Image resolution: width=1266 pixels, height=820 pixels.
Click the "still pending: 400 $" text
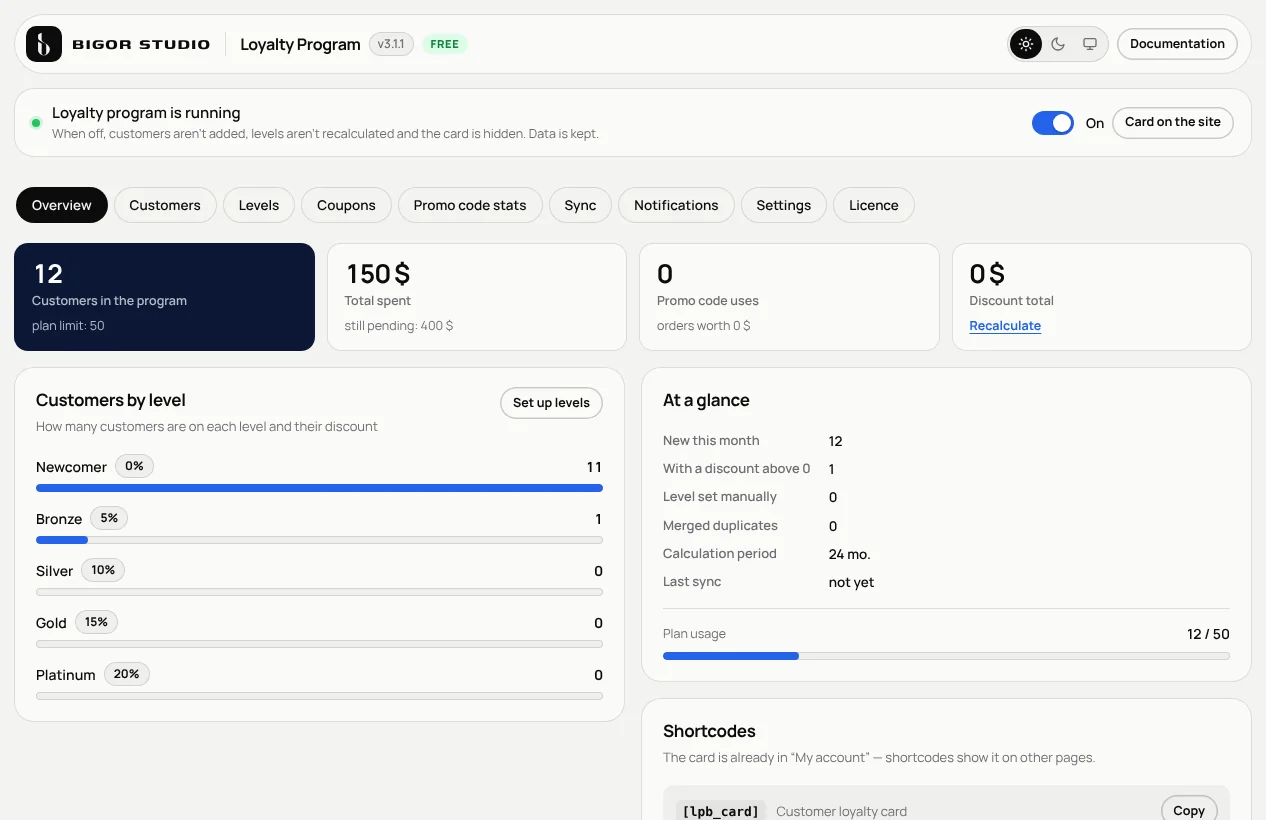click(x=399, y=326)
